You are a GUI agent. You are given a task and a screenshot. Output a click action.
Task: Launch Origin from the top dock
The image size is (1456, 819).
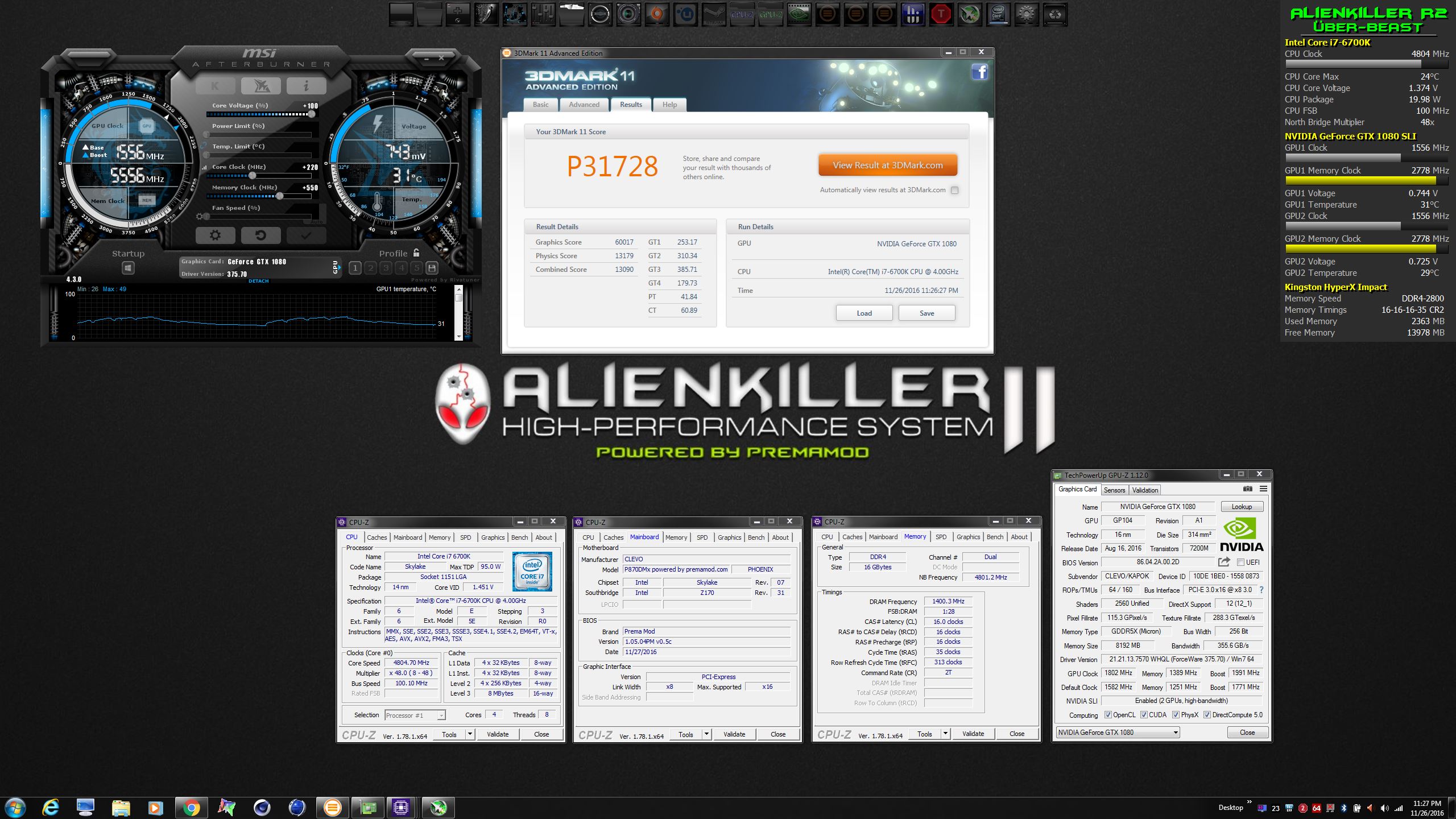(x=657, y=14)
